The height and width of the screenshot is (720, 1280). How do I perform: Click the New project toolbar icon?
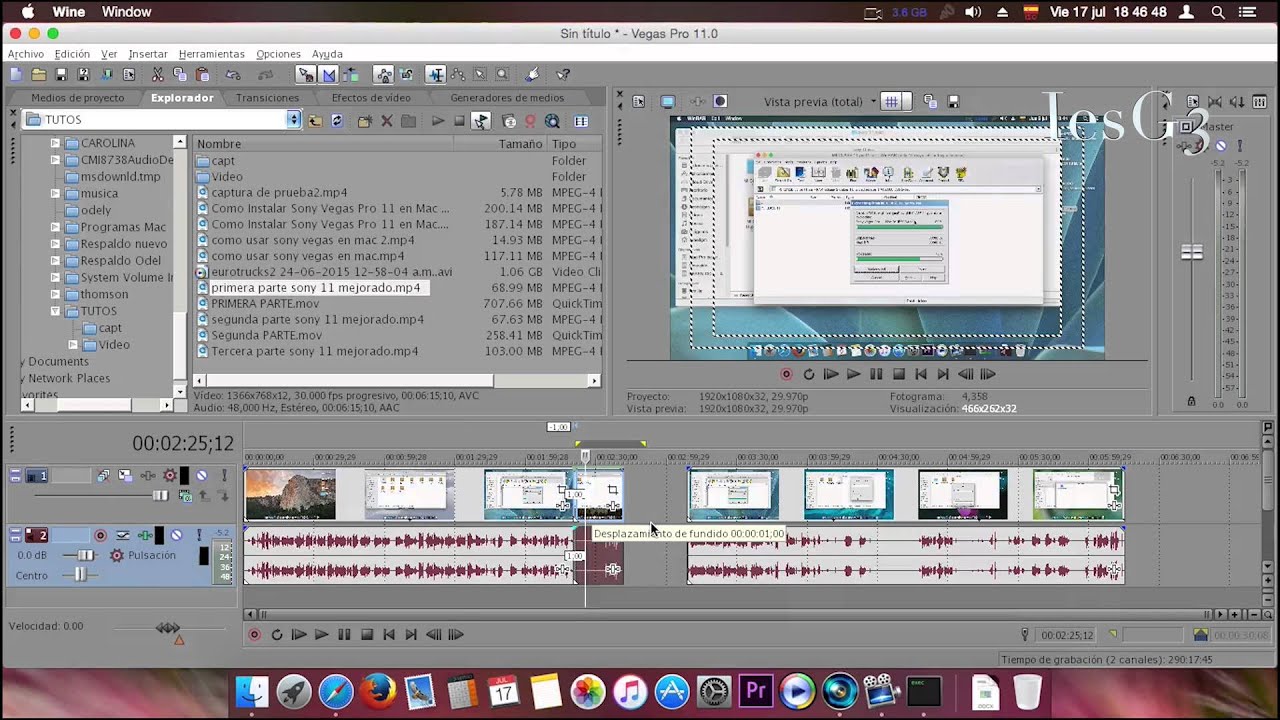(16, 74)
